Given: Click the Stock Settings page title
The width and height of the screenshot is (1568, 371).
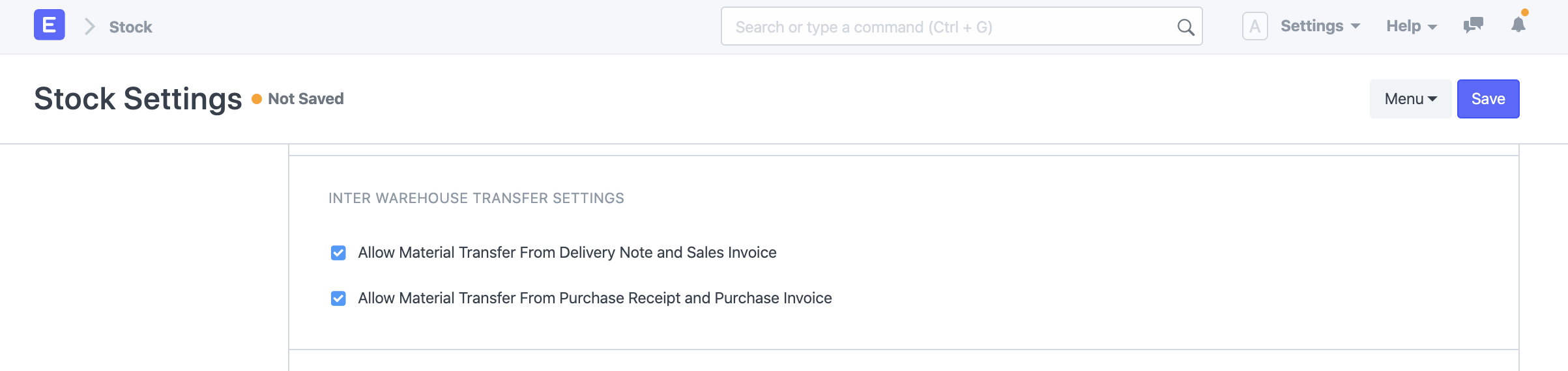Looking at the screenshot, I should (x=138, y=99).
